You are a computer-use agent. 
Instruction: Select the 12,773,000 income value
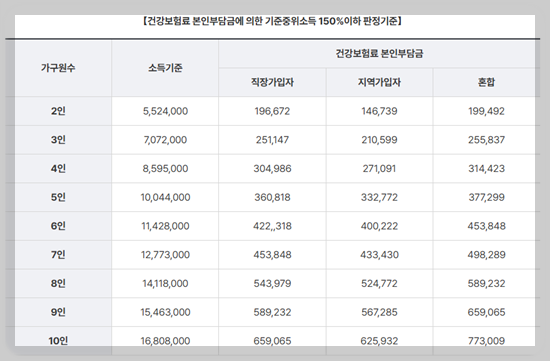[x=165, y=255]
